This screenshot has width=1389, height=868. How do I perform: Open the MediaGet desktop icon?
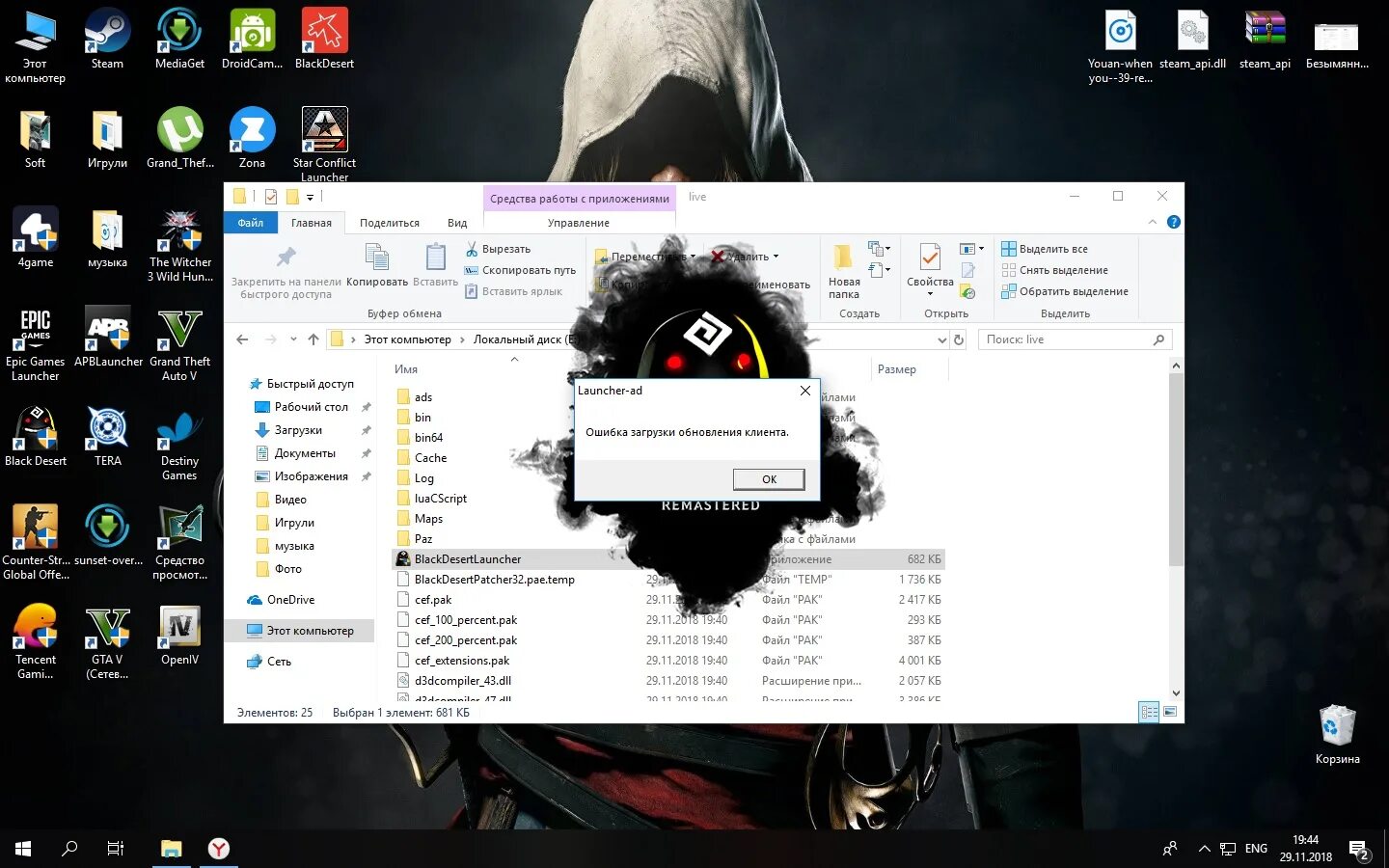point(179,39)
